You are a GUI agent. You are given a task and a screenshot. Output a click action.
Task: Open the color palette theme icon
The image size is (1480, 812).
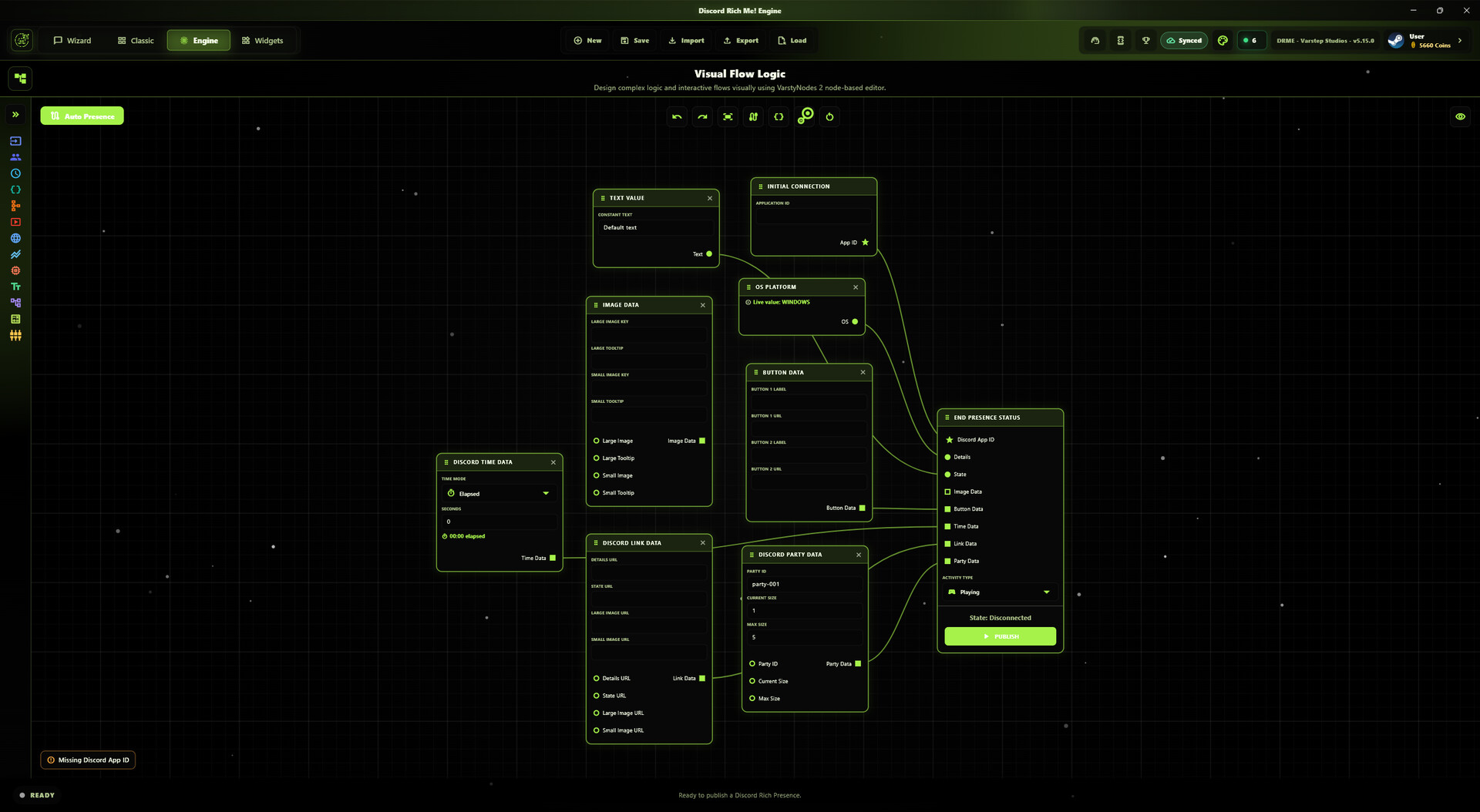click(x=1223, y=41)
